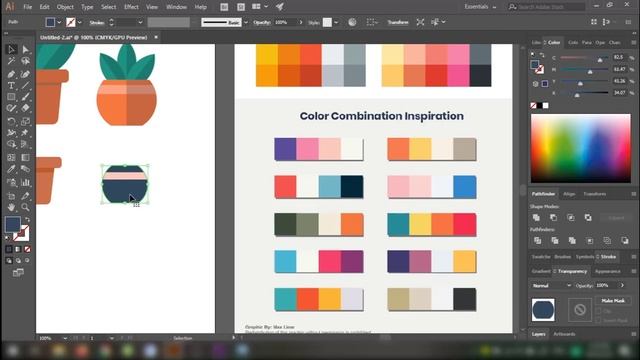The height and width of the screenshot is (360, 640).
Task: Click the Transform button in control bar
Action: point(398,22)
